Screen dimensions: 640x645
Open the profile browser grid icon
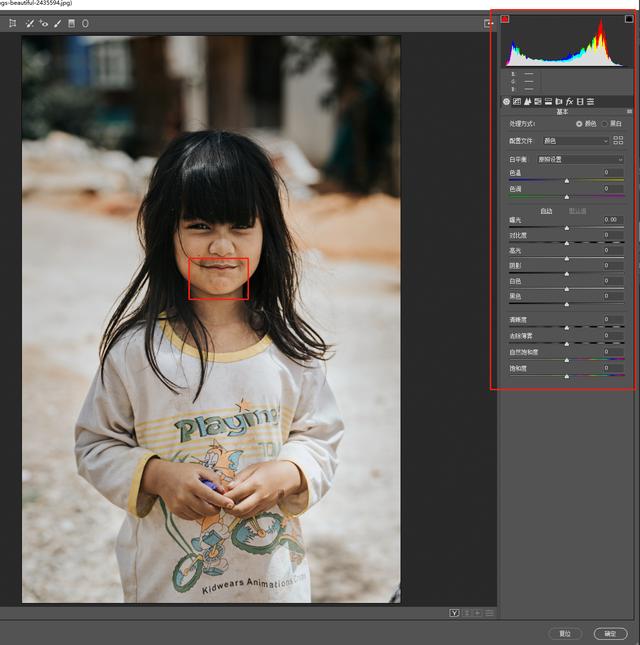point(618,140)
